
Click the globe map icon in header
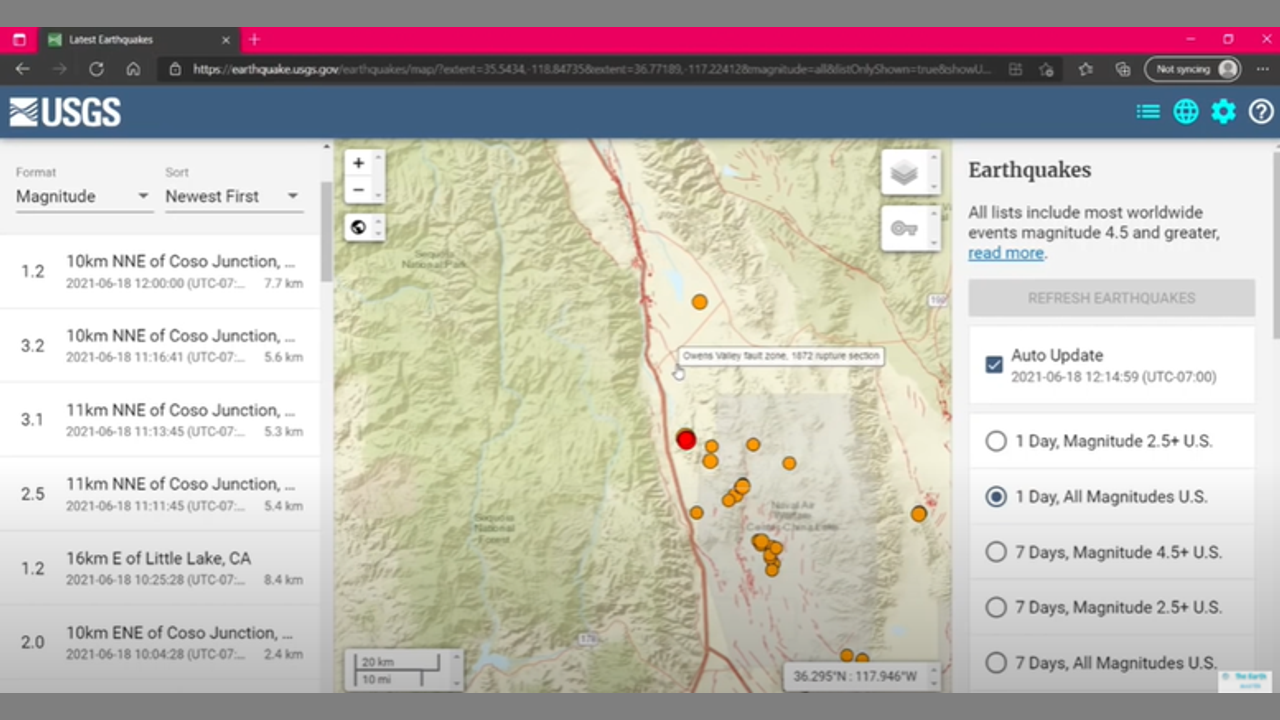click(1186, 112)
